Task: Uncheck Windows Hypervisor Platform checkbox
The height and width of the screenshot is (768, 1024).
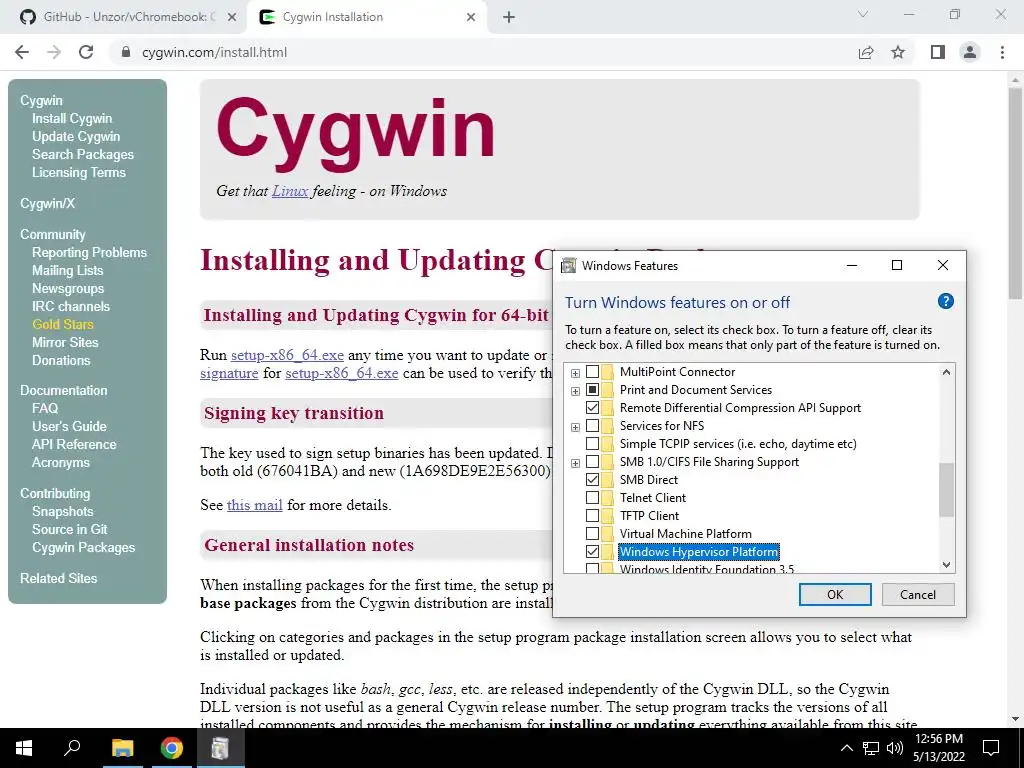Action: 592,551
